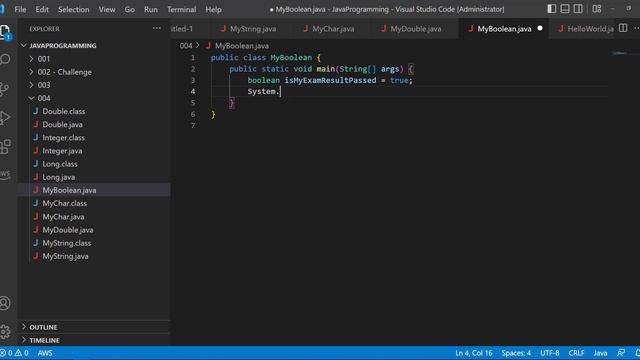Open the feedback icon in status bar
The image size is (640, 360).
tap(621, 353)
